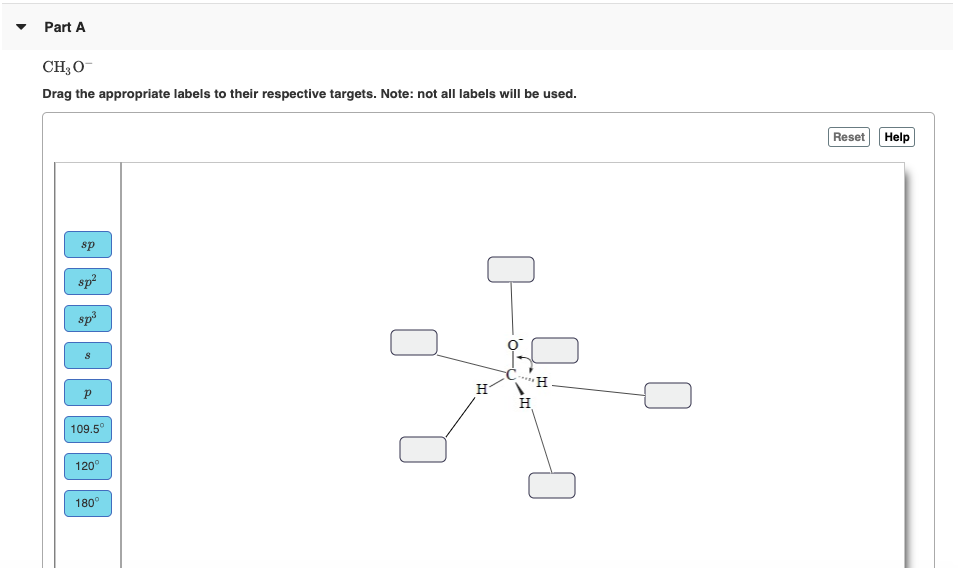Collapse the Part A section triangle

21,27
